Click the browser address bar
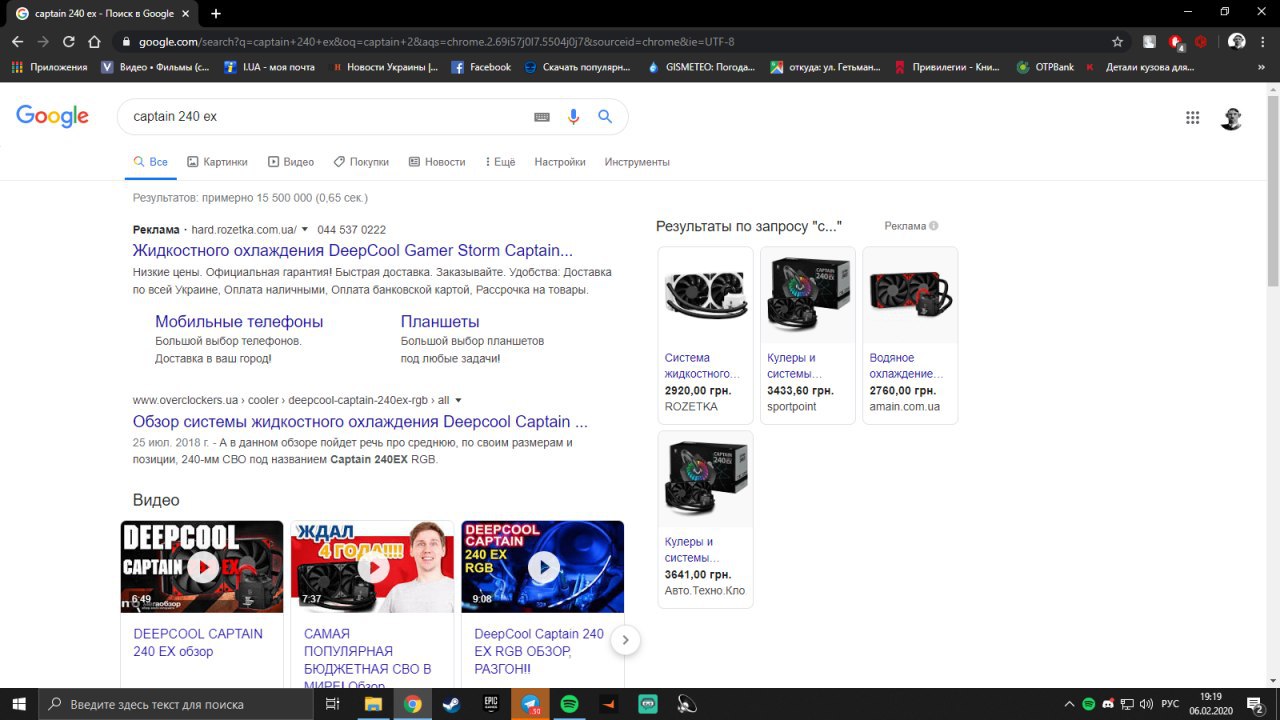The image size is (1280, 720). pyautogui.click(x=610, y=42)
